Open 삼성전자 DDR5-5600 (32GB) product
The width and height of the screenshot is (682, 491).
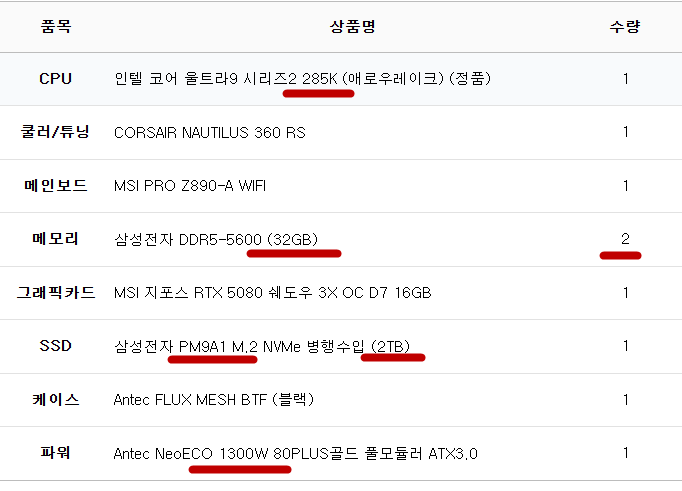pos(216,239)
